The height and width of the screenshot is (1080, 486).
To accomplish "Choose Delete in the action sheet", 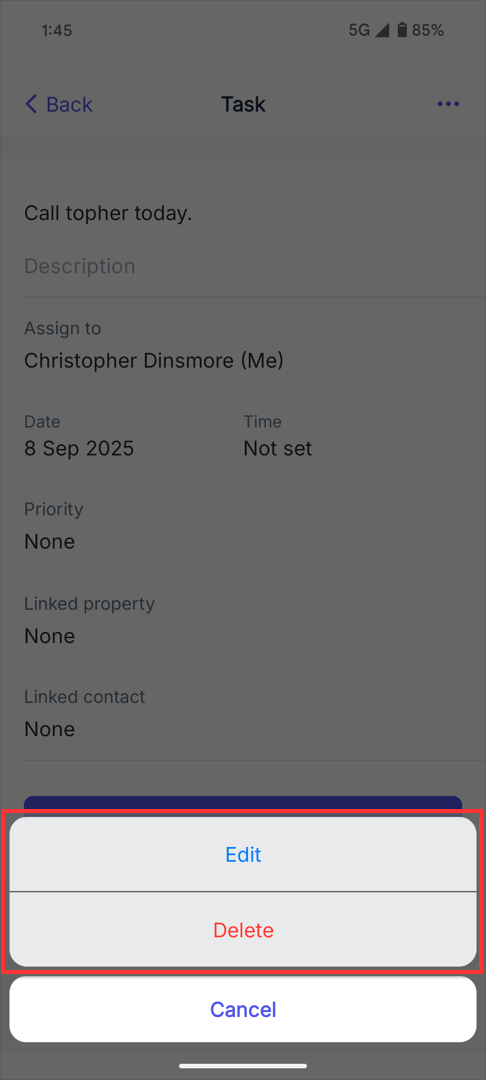I will [x=243, y=930].
